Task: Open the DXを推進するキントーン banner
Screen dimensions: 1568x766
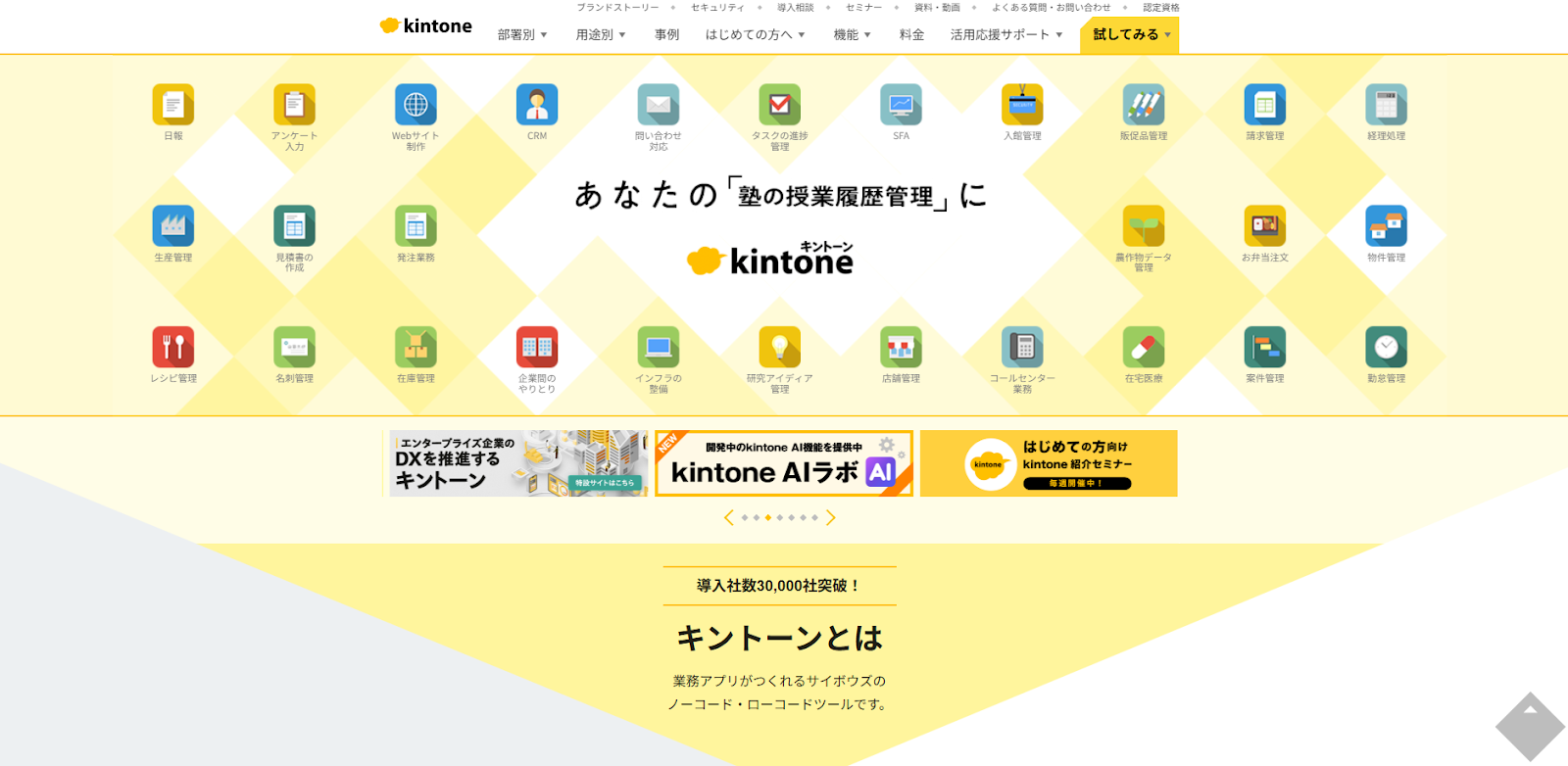Action: click(x=518, y=463)
